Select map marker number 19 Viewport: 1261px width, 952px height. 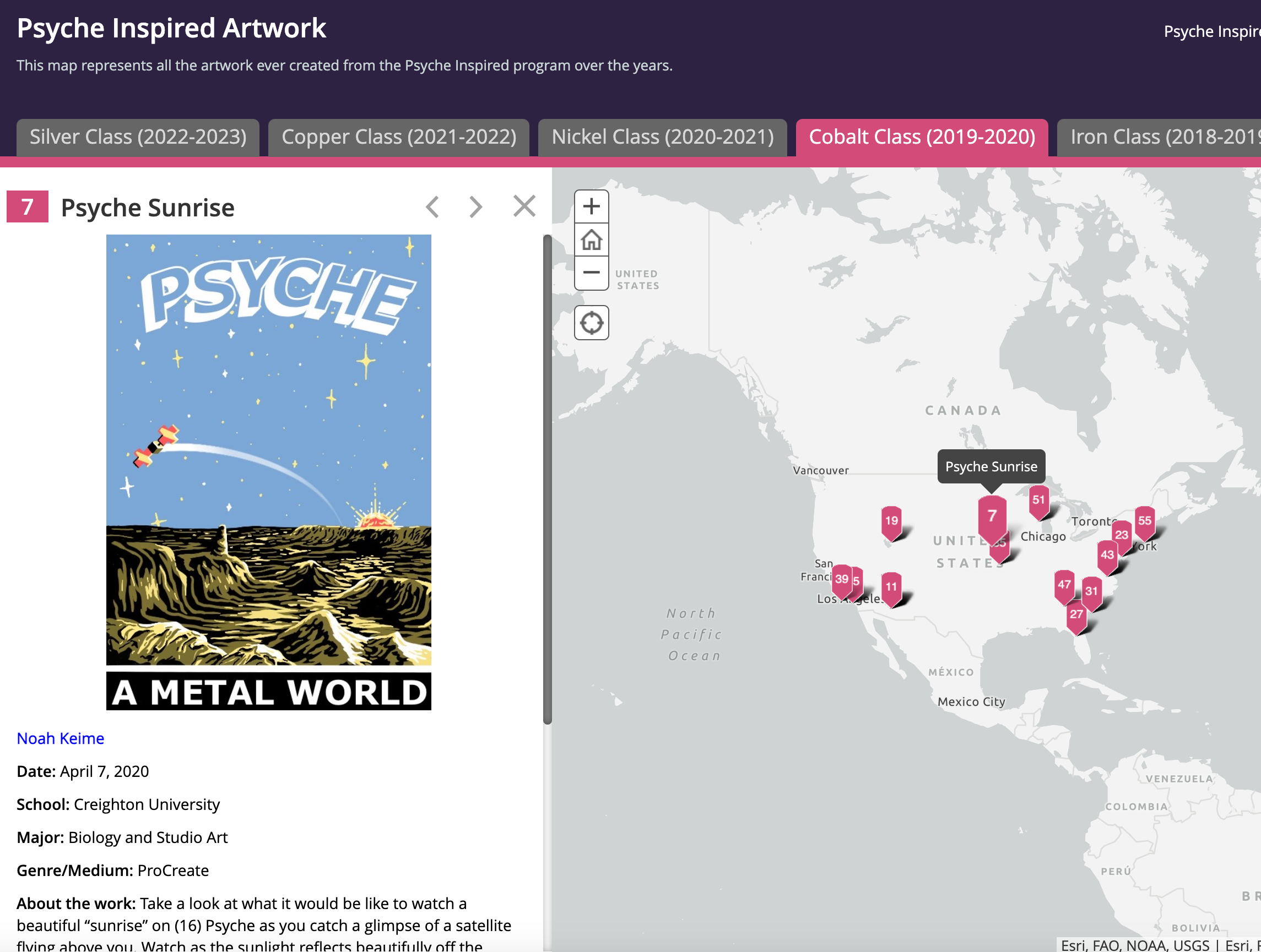coord(891,521)
